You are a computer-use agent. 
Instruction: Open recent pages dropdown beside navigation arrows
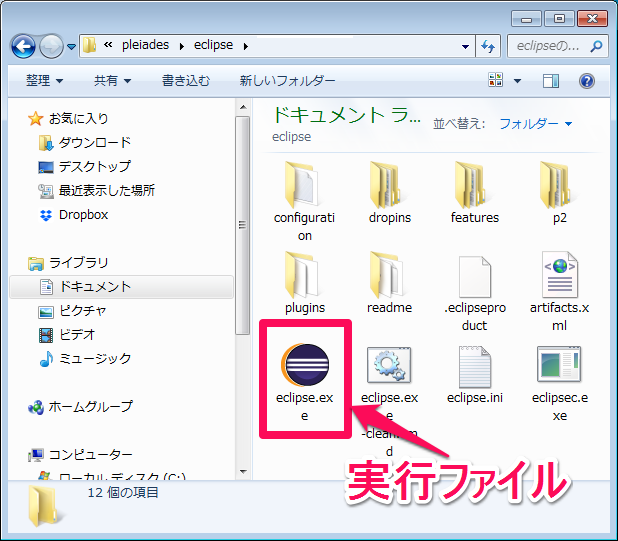pos(71,46)
